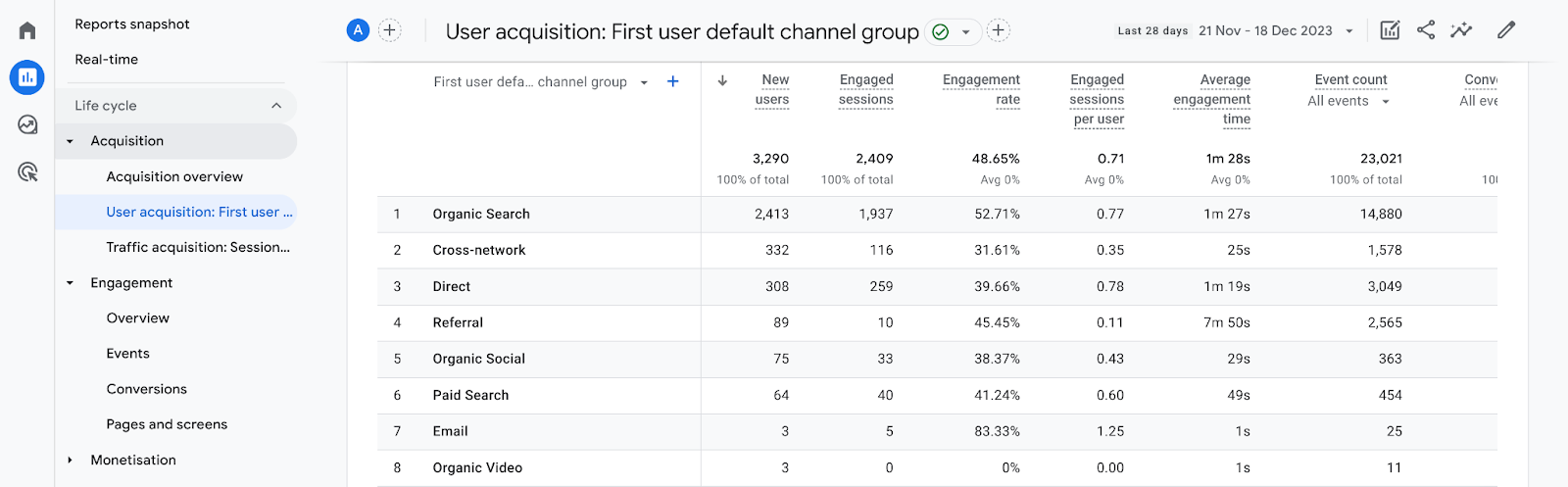Click Organic Social row label
Screen dimensions: 1568x487
(479, 360)
